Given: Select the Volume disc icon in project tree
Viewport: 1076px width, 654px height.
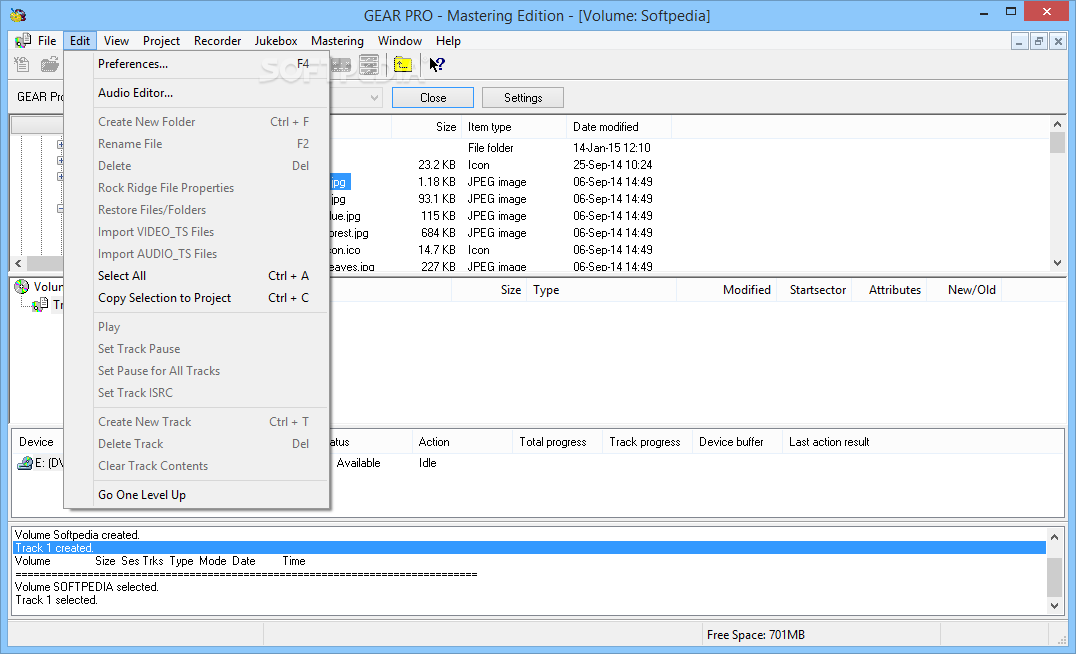Looking at the screenshot, I should pyautogui.click(x=22, y=286).
